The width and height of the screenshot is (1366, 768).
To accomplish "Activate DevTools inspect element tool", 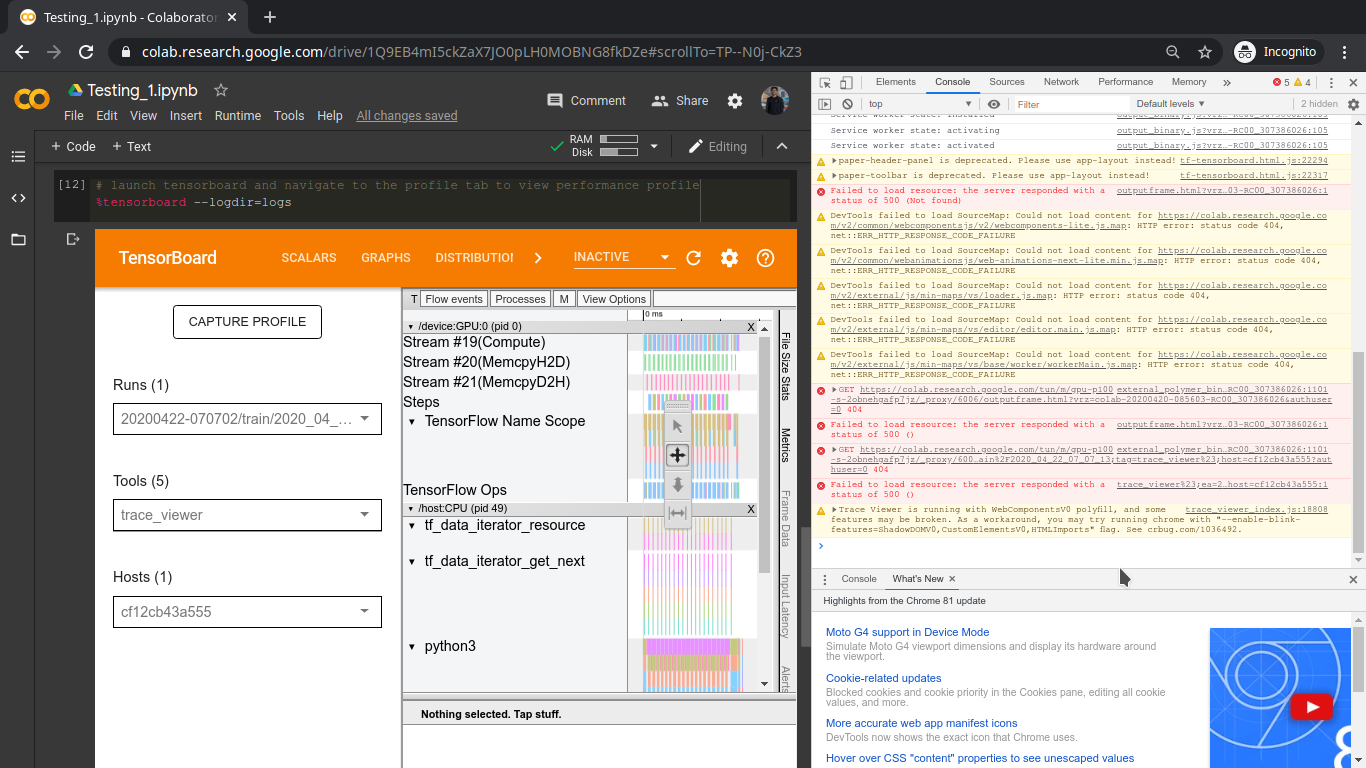I will pyautogui.click(x=825, y=83).
